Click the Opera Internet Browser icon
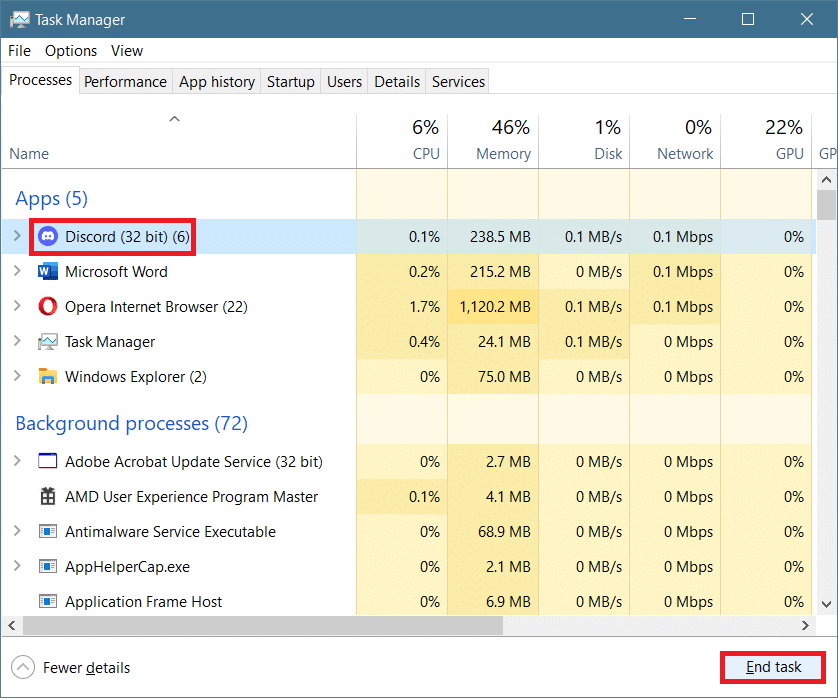Image resolution: width=838 pixels, height=698 pixels. (x=48, y=307)
